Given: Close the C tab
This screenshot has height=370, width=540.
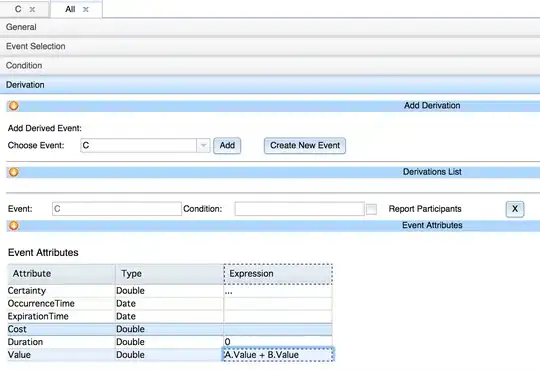Looking at the screenshot, I should (32, 10).
